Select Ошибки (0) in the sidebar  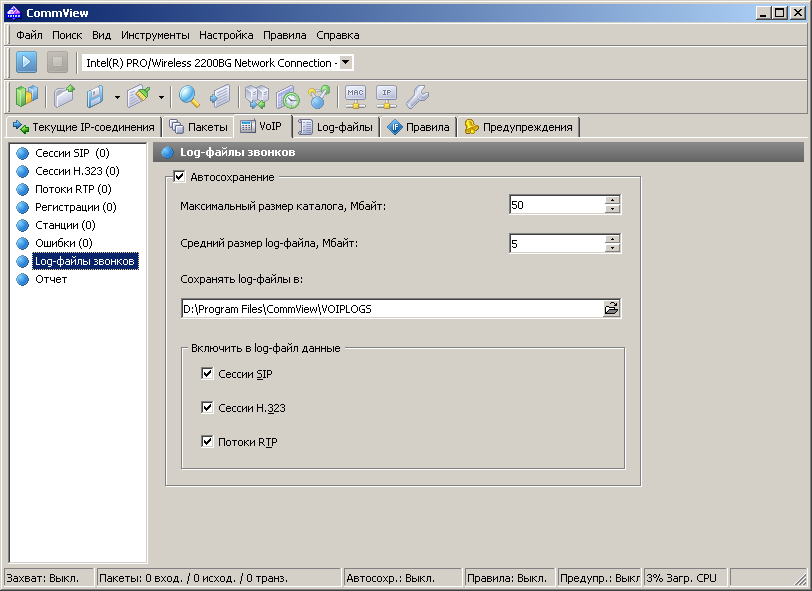pos(64,243)
